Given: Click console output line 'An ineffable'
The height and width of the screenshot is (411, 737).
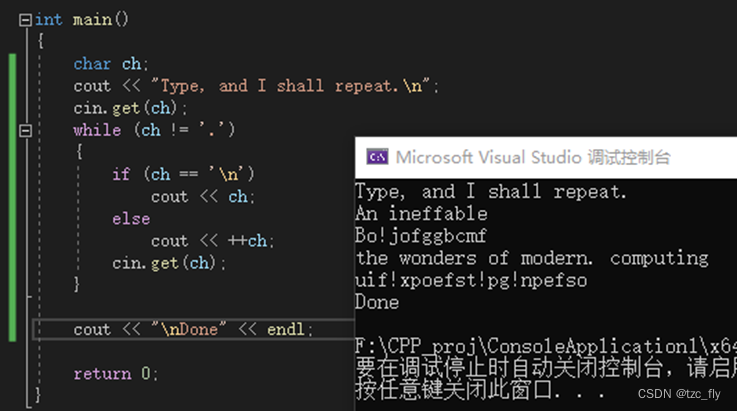Looking at the screenshot, I should [421, 214].
